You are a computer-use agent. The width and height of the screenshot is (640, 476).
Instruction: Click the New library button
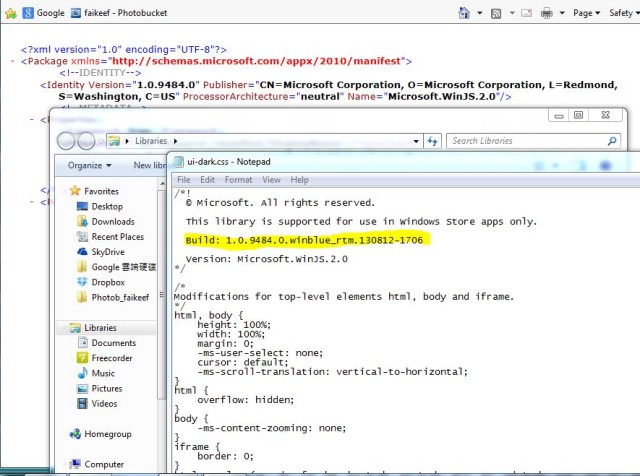click(x=150, y=165)
